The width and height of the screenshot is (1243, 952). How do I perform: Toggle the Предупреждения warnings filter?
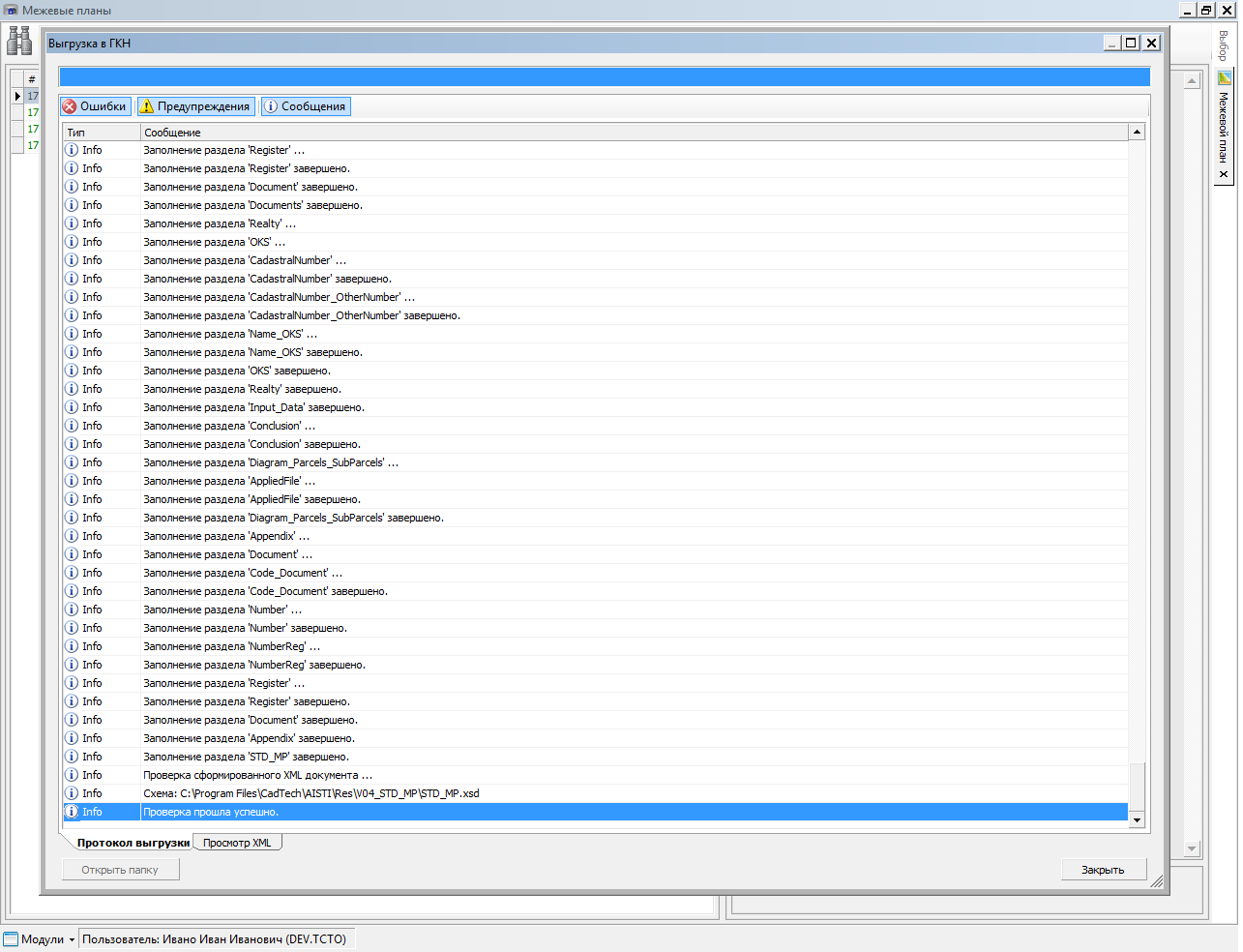tap(195, 106)
